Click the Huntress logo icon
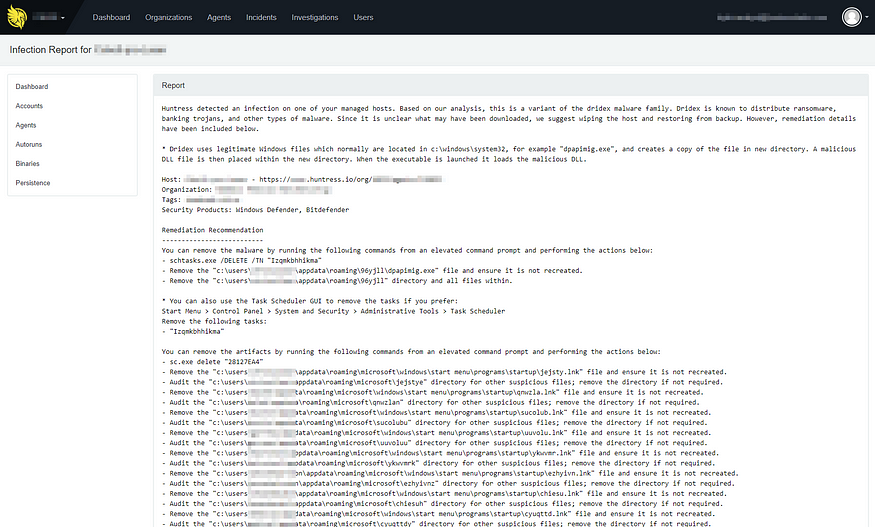Screen dimensions: 875x527 pos(17,17)
